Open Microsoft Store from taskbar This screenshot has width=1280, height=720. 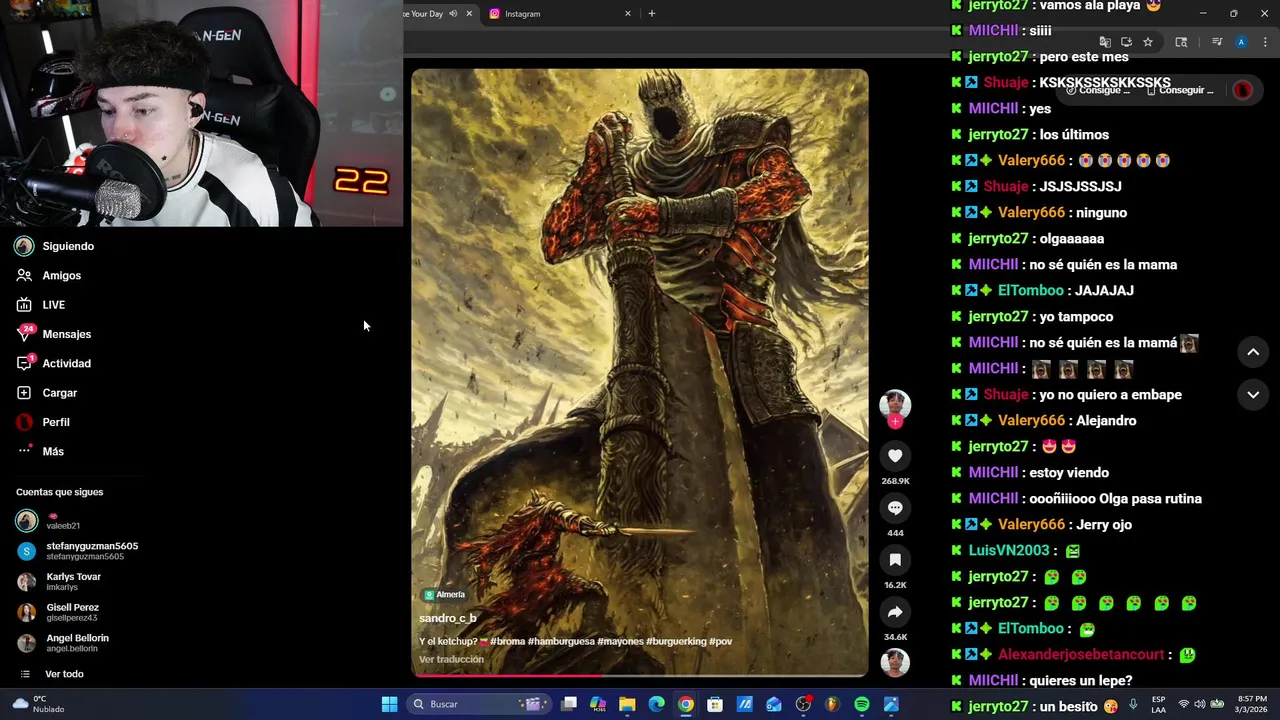(715, 704)
